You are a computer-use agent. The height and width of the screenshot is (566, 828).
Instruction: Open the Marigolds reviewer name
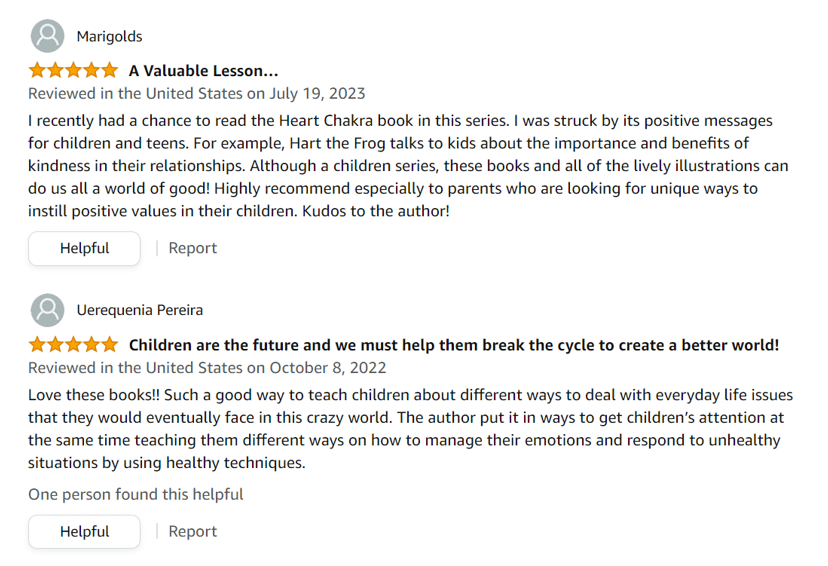coord(109,36)
